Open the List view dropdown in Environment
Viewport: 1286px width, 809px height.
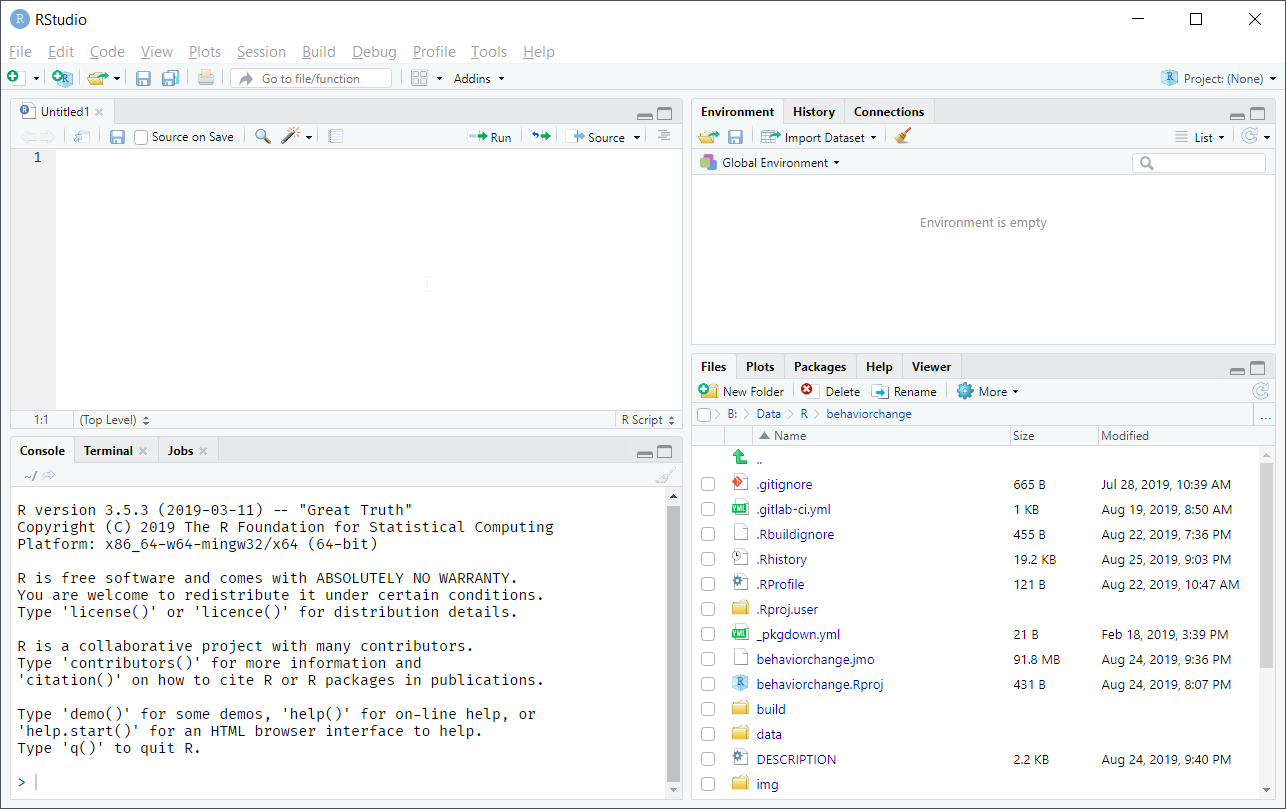click(1200, 137)
